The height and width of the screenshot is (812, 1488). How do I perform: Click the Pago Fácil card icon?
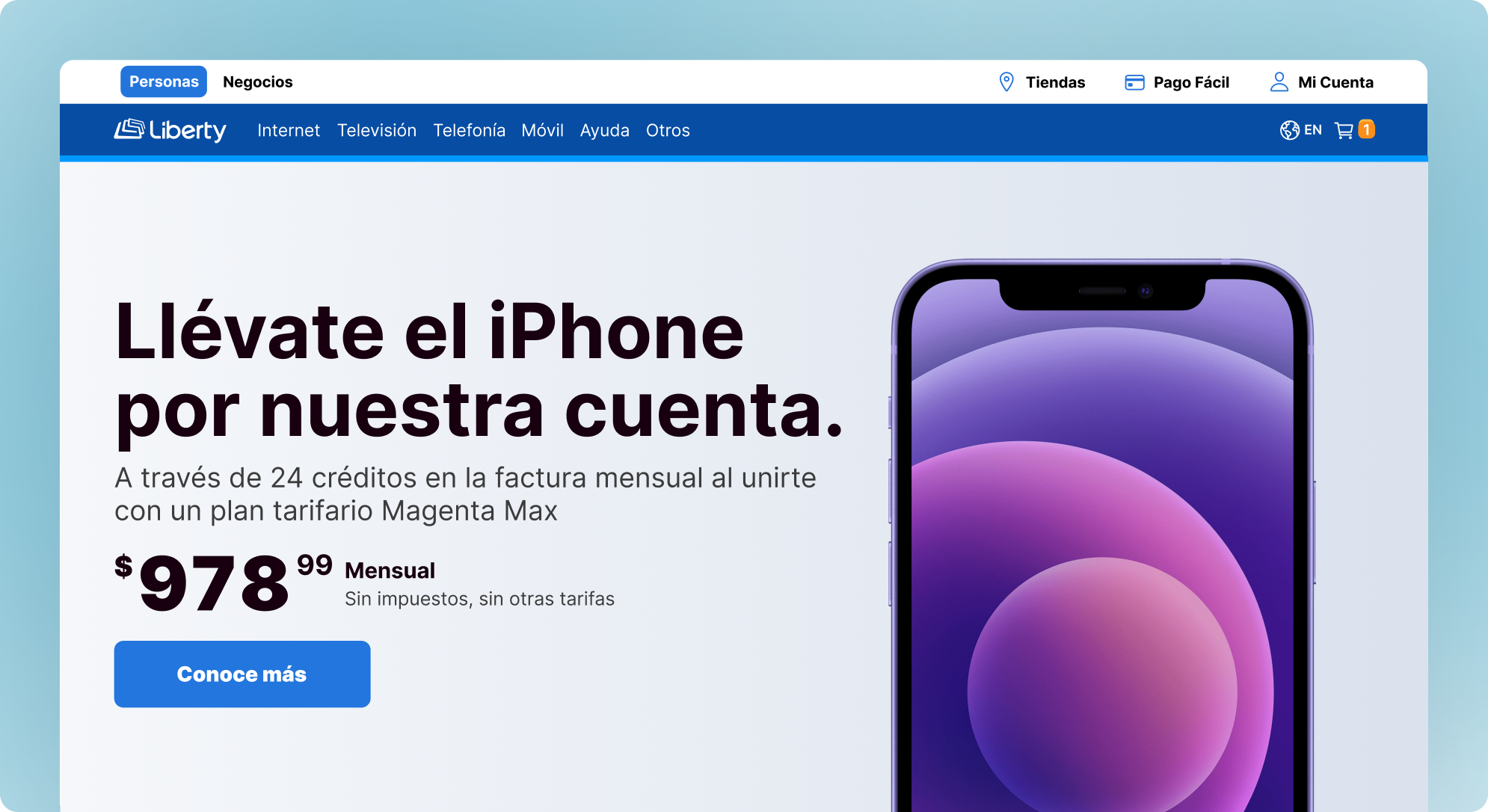point(1134,82)
